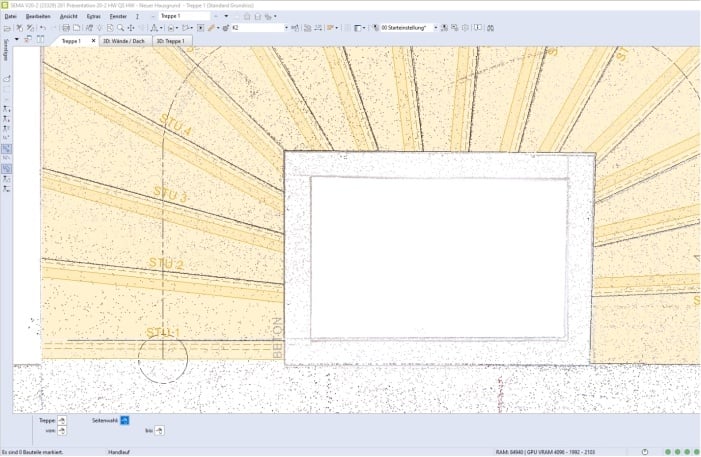Open the question mark help menu

(x=137, y=16)
